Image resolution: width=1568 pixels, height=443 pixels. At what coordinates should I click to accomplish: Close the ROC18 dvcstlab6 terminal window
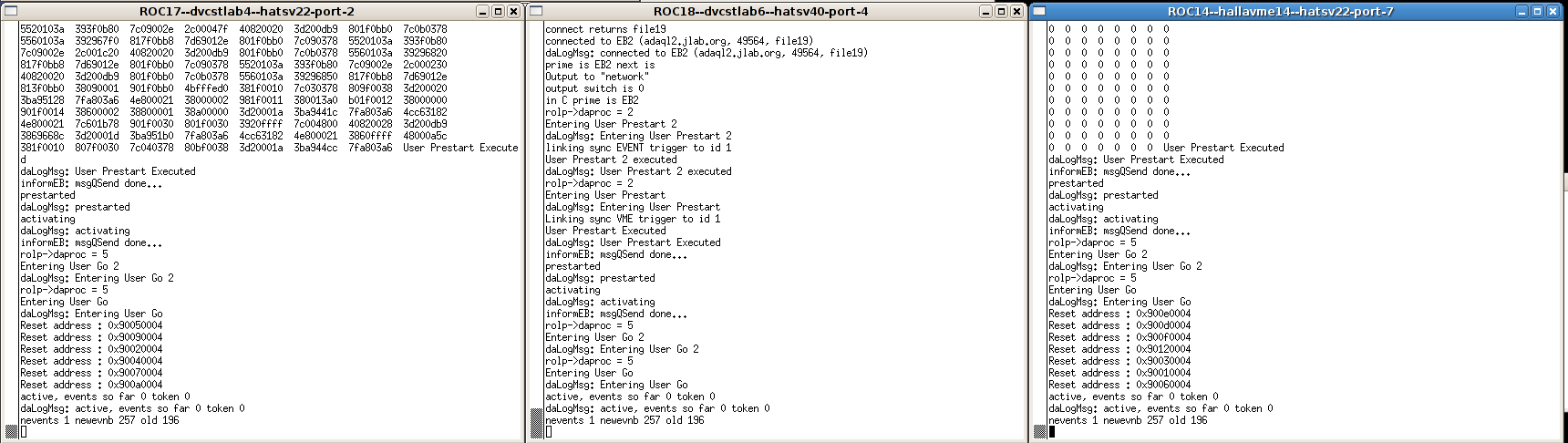pos(1017,11)
